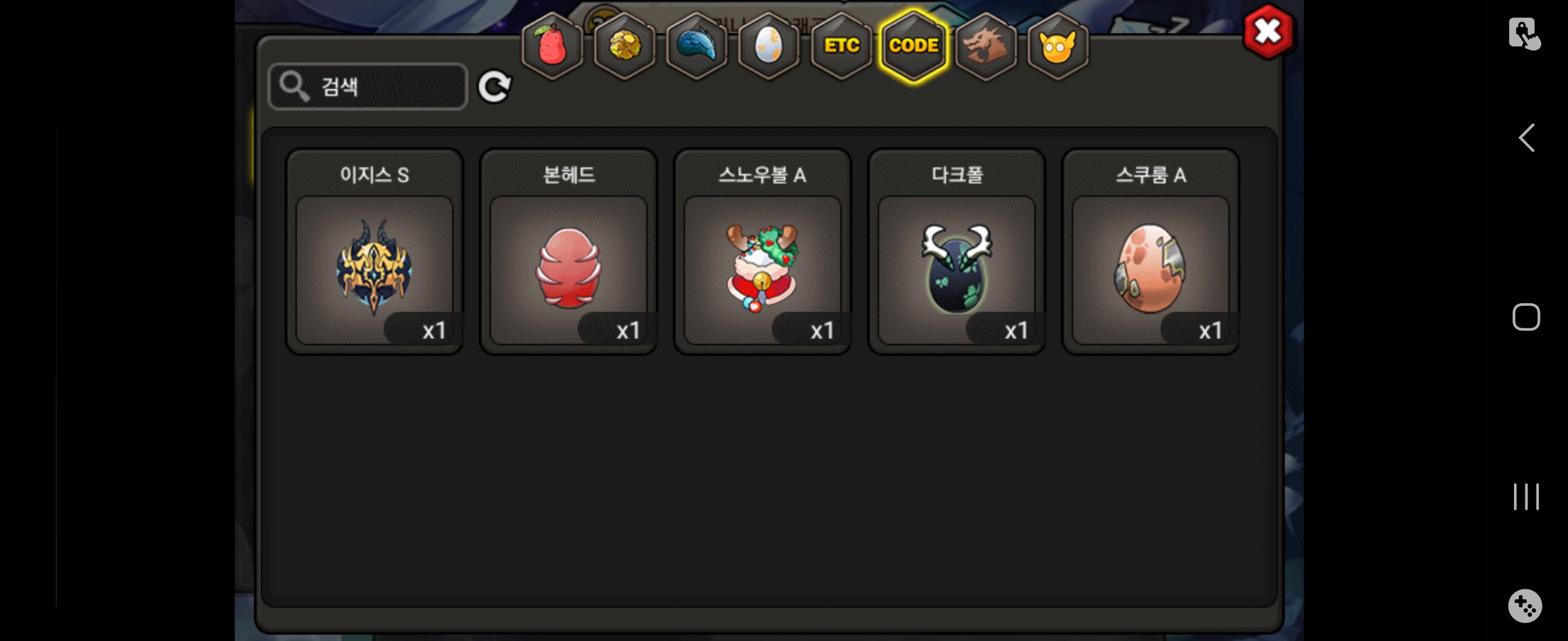The image size is (1568, 641).
Task: Open the game controller tools icon
Action: 1525,605
